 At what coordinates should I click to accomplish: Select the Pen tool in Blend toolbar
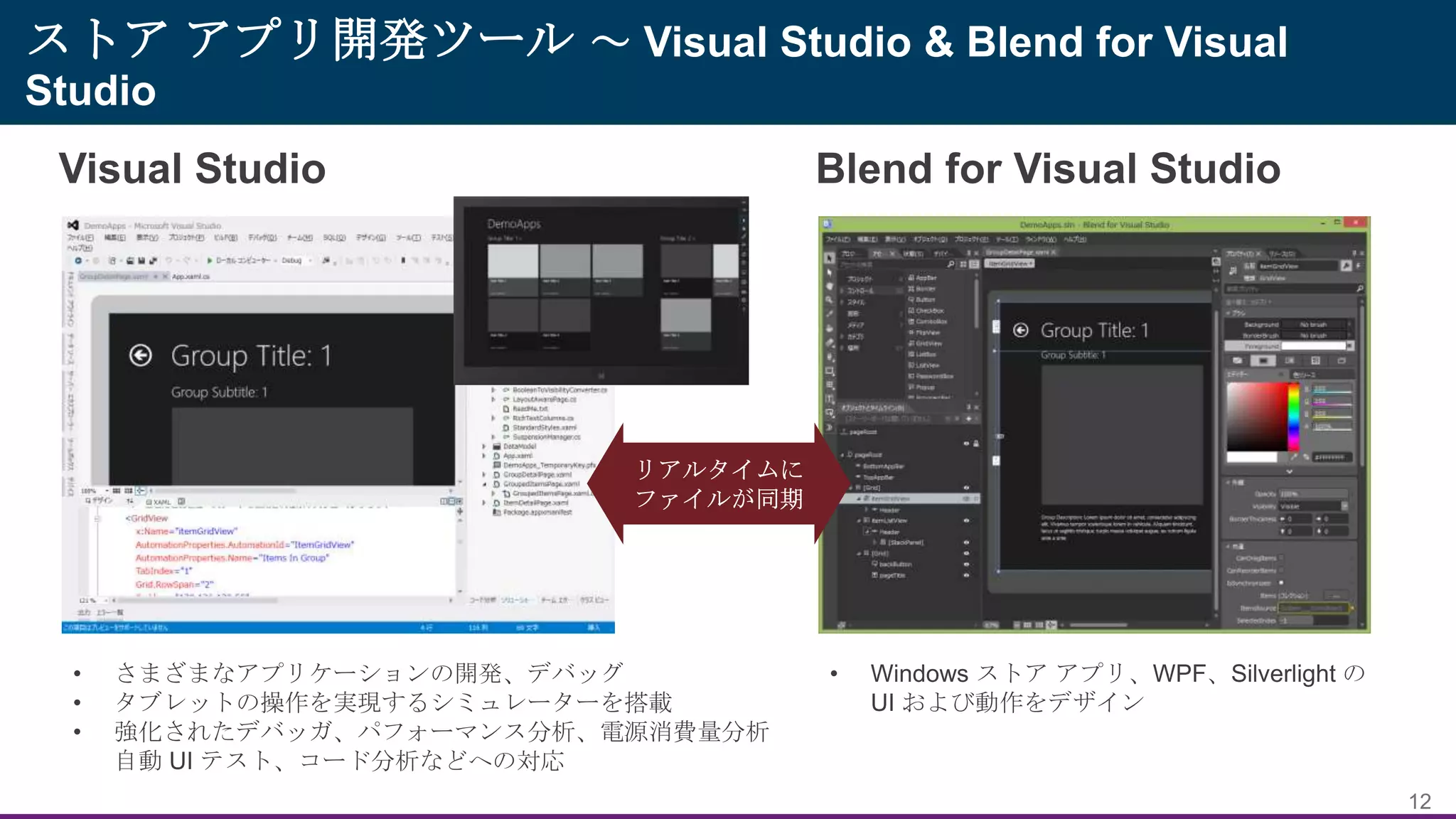829,357
